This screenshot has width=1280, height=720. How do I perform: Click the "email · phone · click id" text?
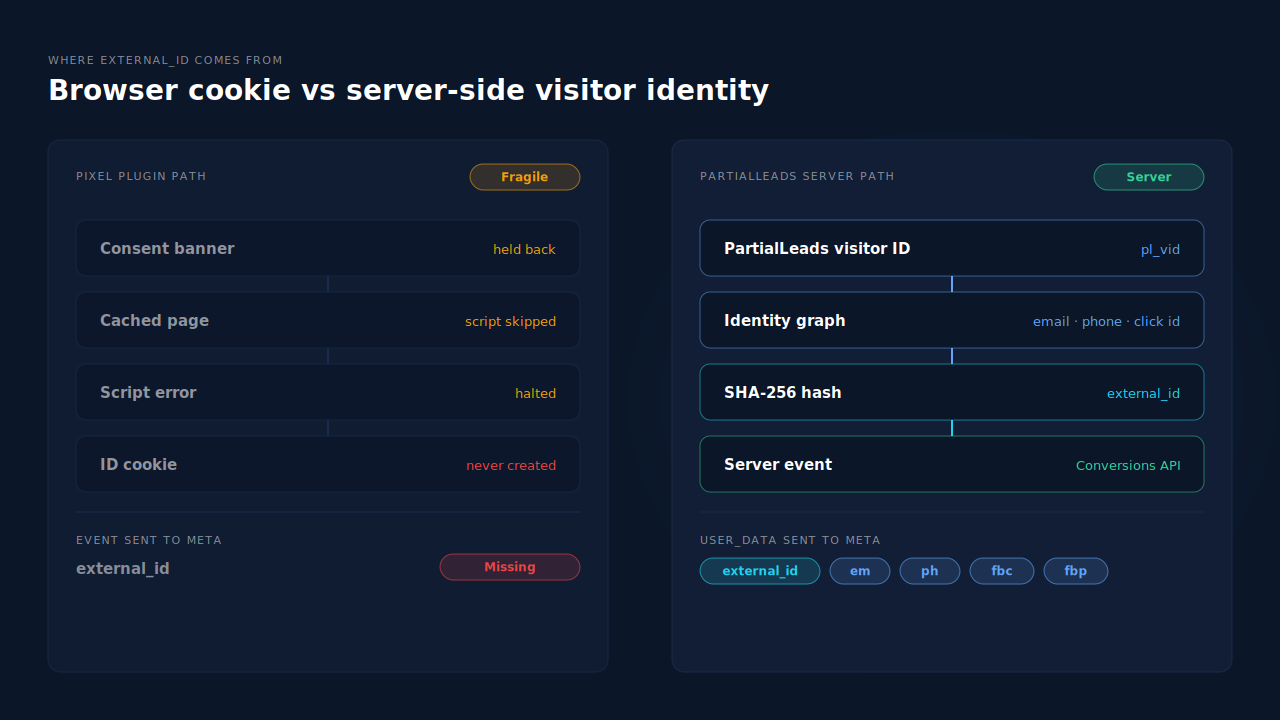[x=1106, y=322]
